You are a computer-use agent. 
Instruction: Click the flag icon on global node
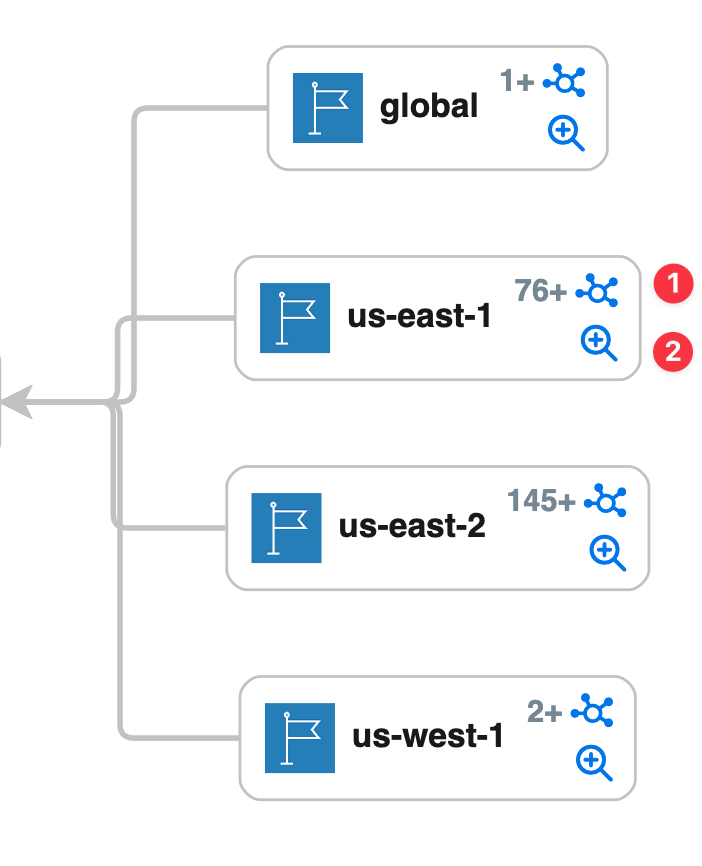tap(327, 107)
